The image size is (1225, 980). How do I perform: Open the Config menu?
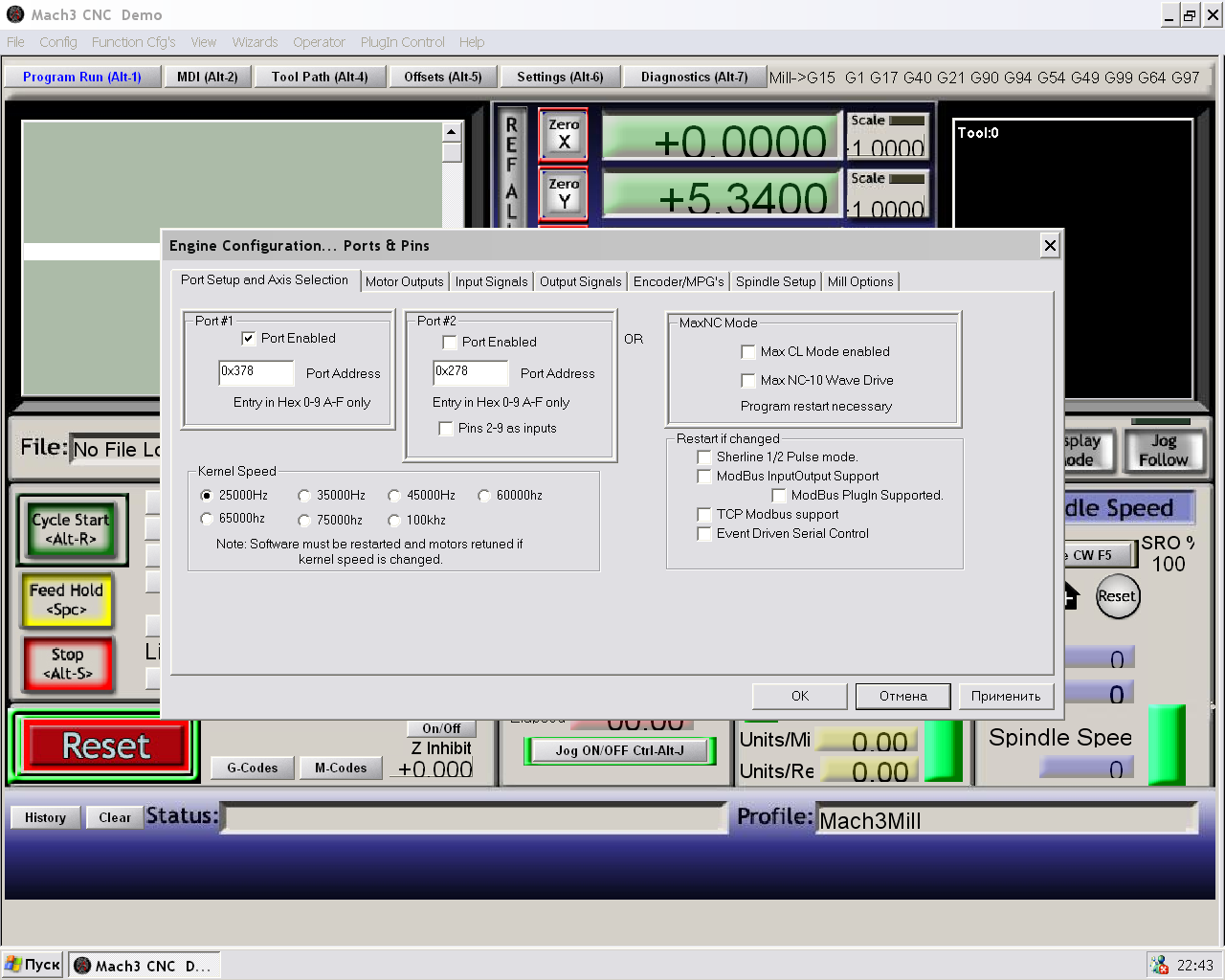click(x=58, y=42)
